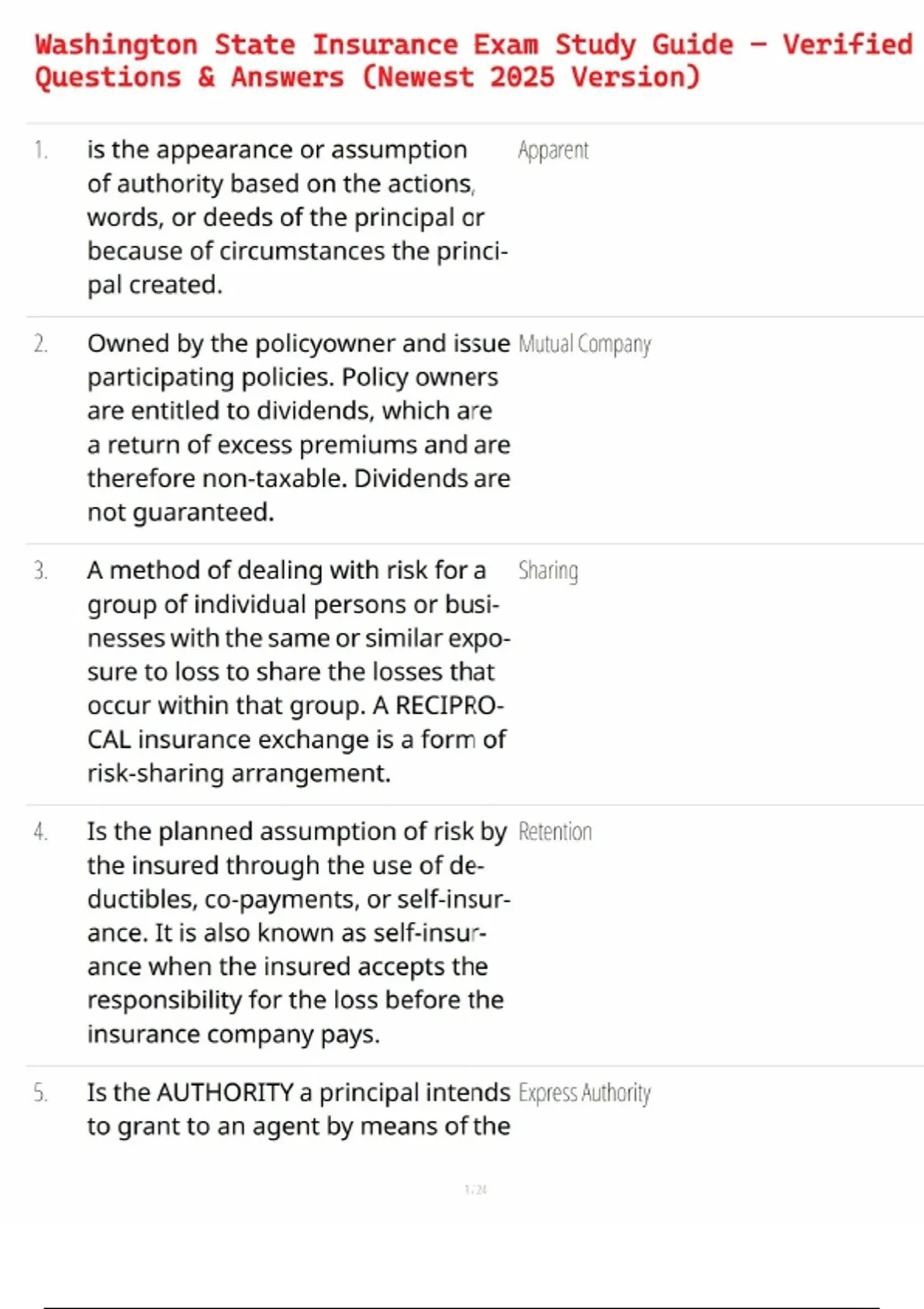Click the risk-sharing arrangement definition text
924x1309 pixels.
[x=296, y=671]
